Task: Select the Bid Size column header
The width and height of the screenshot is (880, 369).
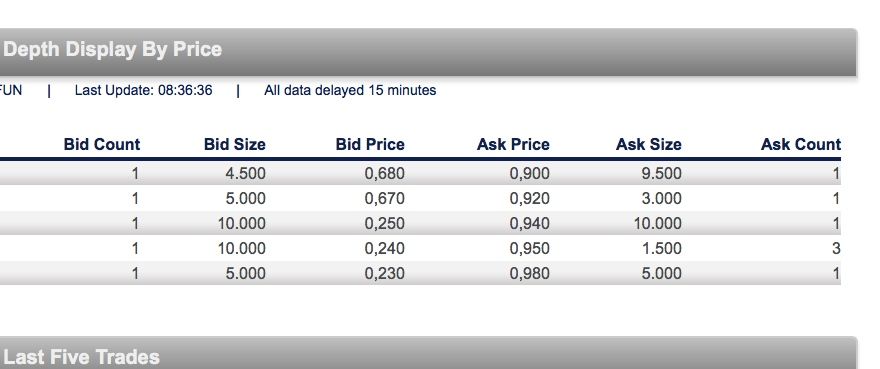Action: click(x=235, y=144)
